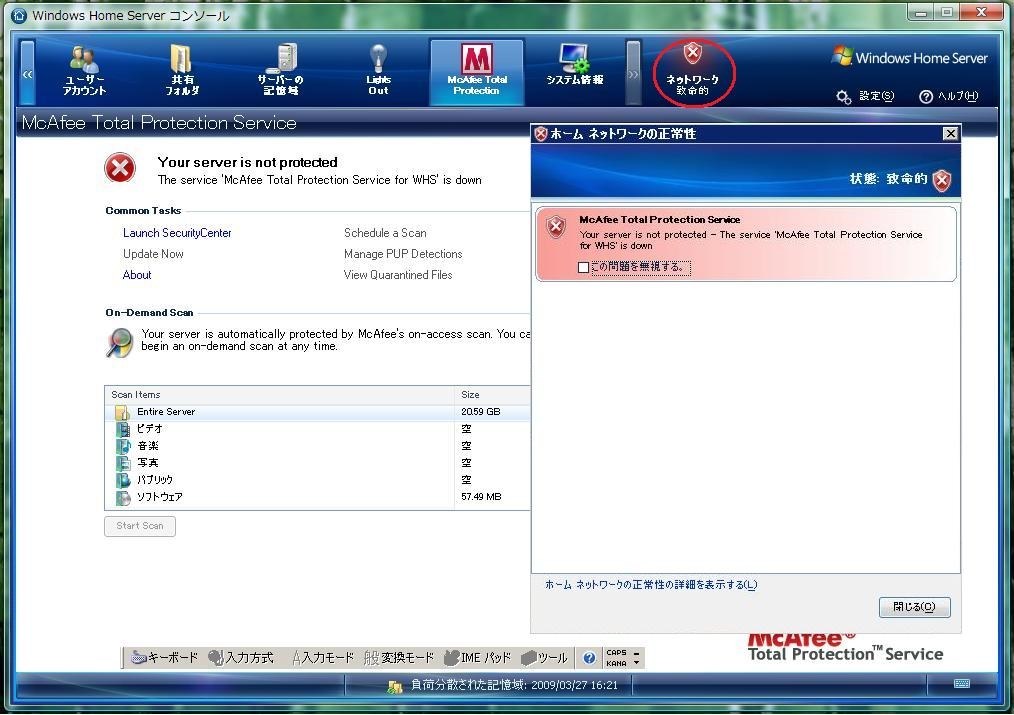This screenshot has width=1014, height=715.
Task: Click the console title bar home icon
Action: tap(19, 15)
